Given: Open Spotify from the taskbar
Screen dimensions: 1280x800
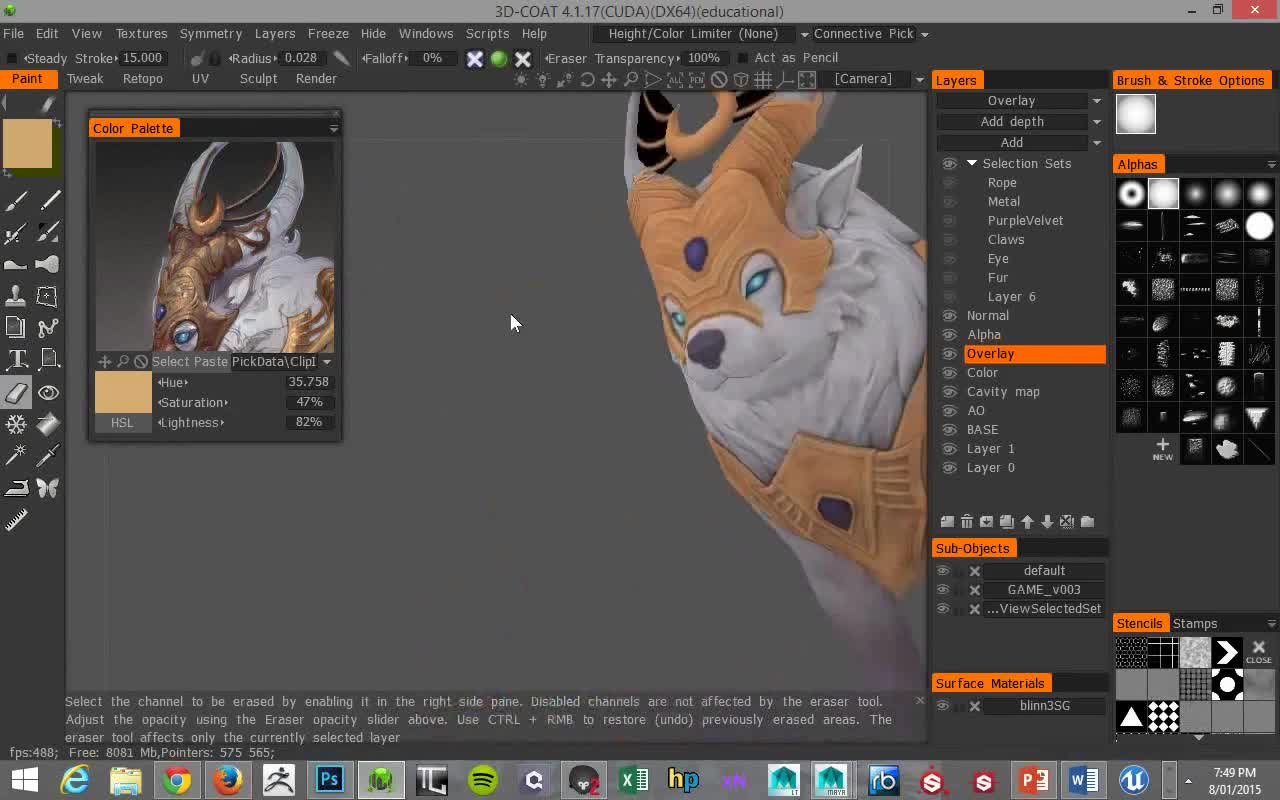Looking at the screenshot, I should coord(483,780).
